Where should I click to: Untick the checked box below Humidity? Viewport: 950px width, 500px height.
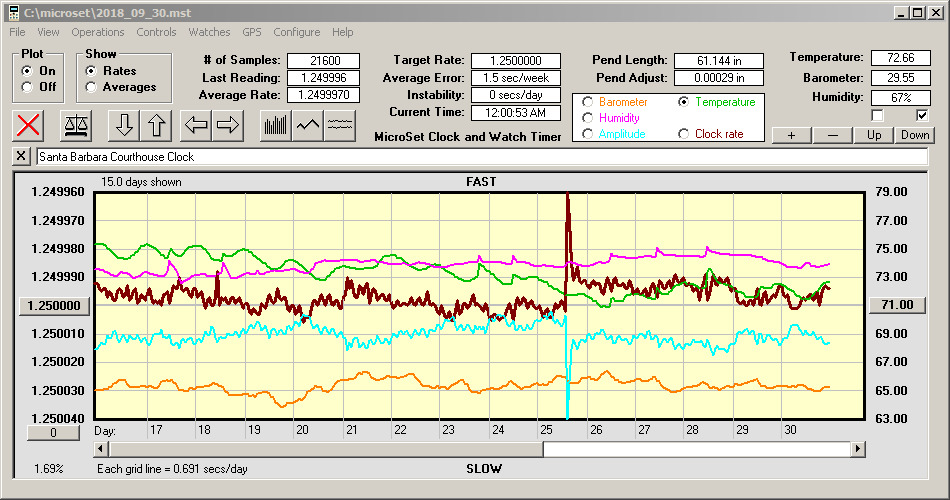922,115
